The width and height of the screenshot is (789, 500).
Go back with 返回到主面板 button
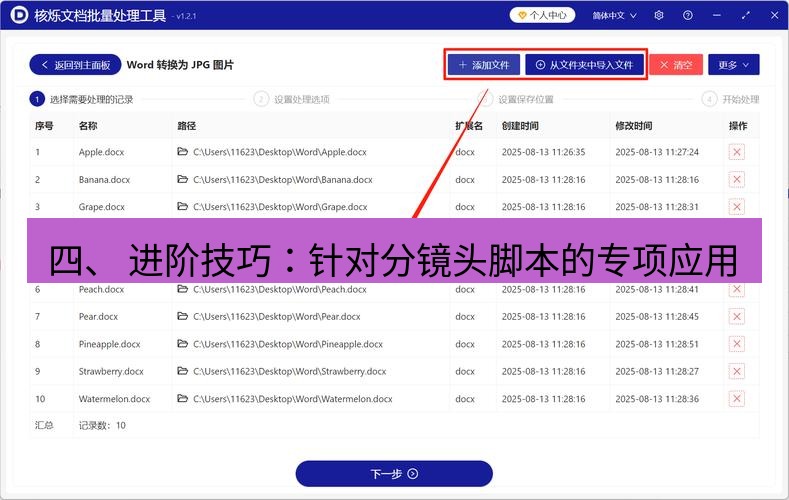(x=75, y=65)
